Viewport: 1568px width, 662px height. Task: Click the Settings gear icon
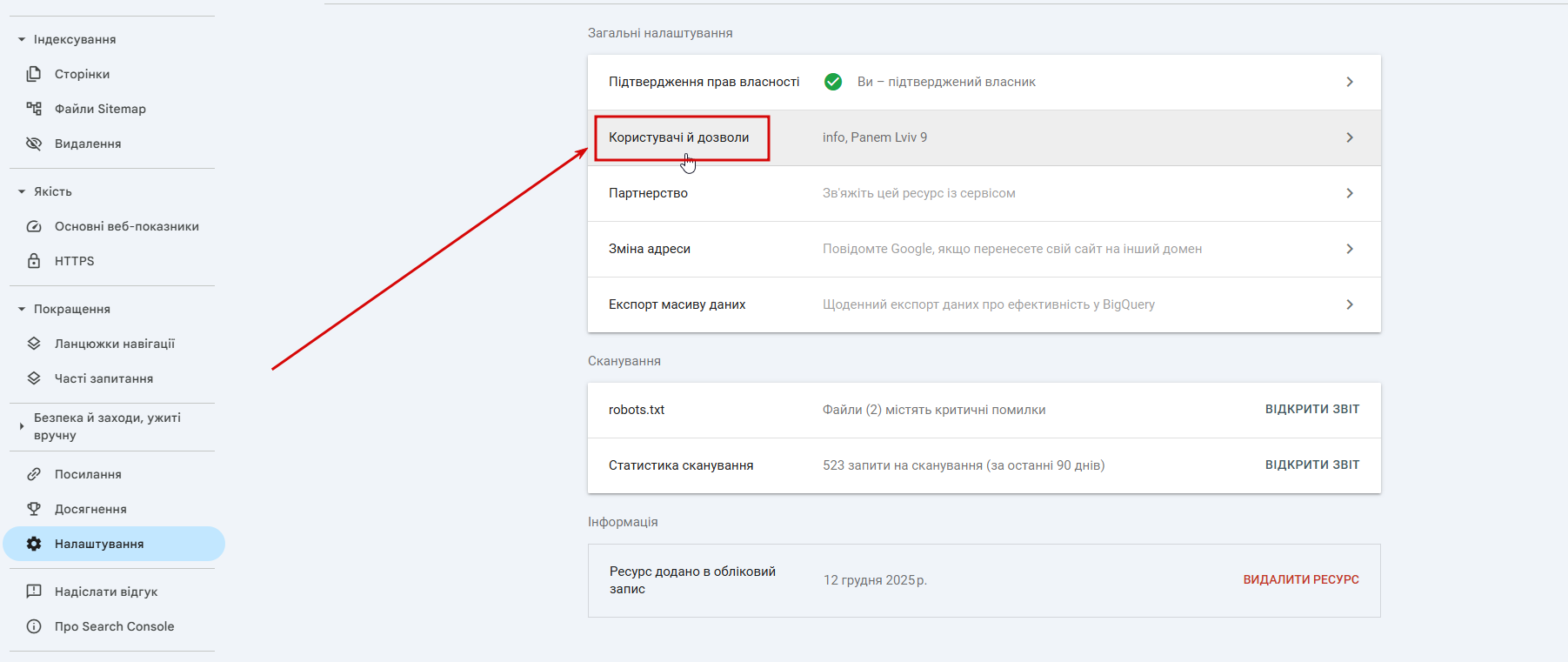point(34,544)
